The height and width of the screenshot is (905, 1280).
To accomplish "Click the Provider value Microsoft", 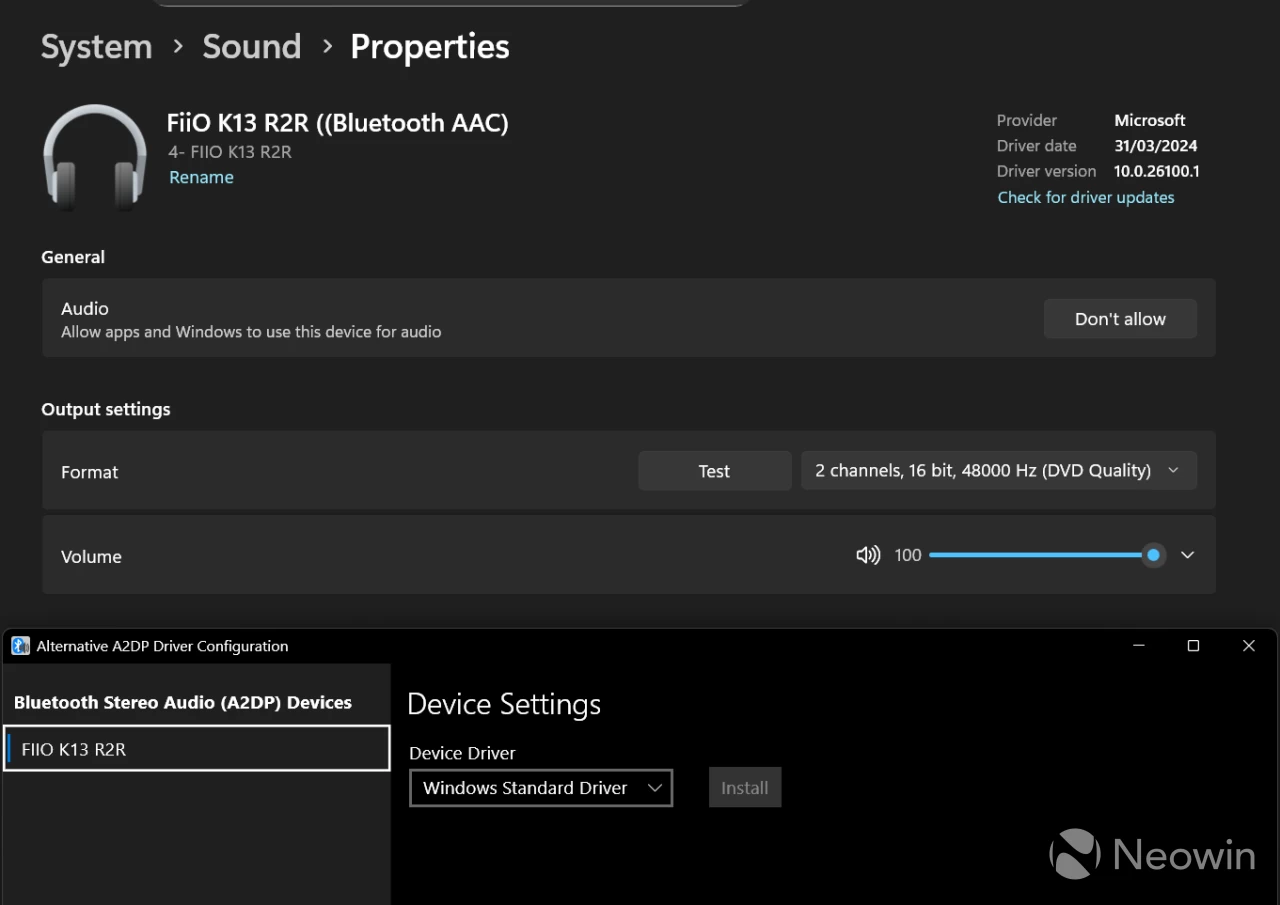I will coord(1150,120).
